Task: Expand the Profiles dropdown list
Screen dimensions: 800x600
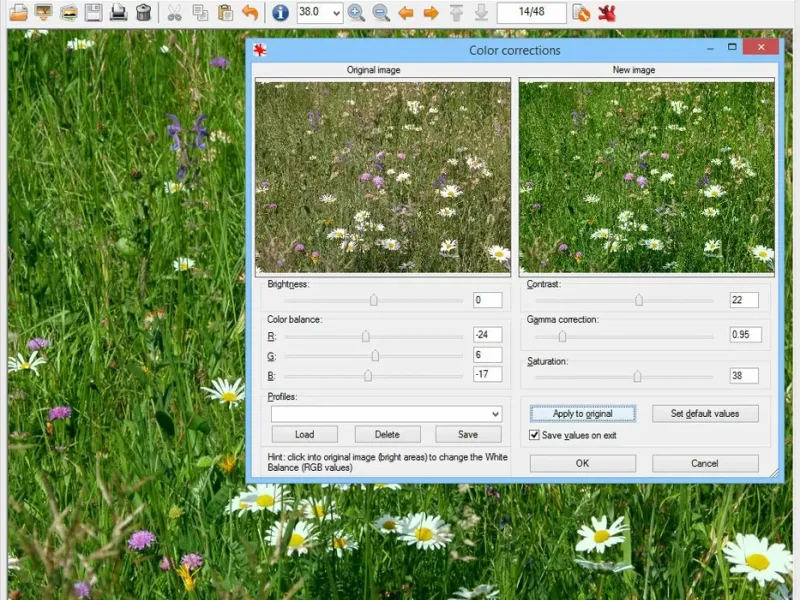Action: (x=495, y=414)
